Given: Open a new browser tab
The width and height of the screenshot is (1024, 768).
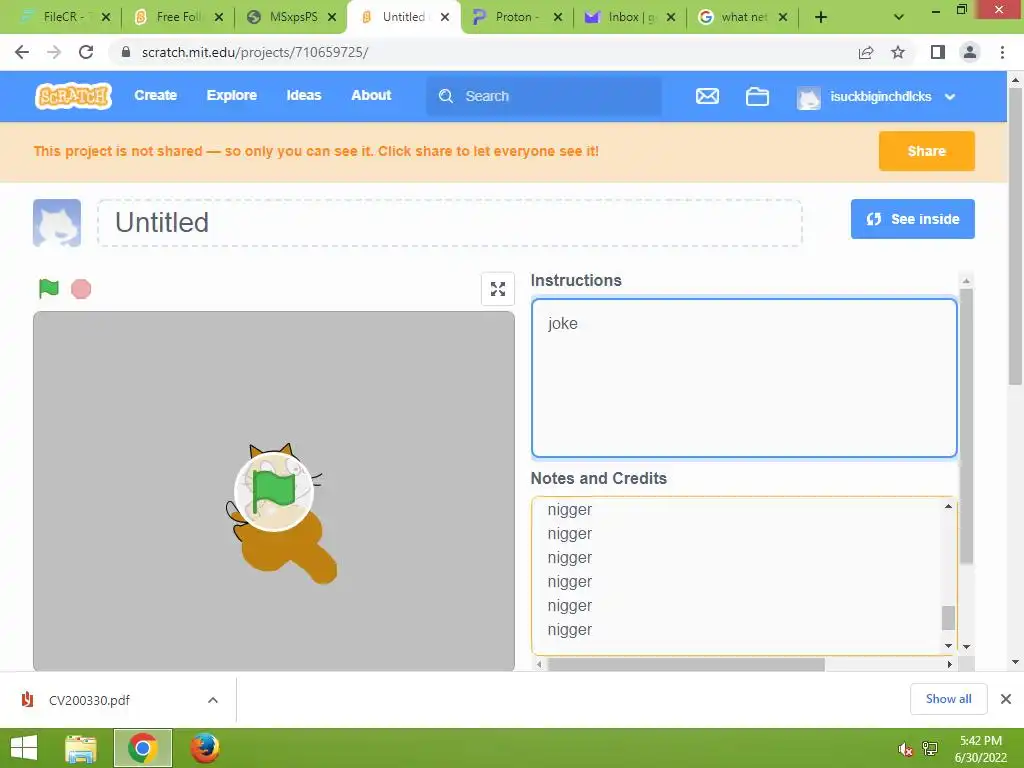Looking at the screenshot, I should click(x=821, y=17).
